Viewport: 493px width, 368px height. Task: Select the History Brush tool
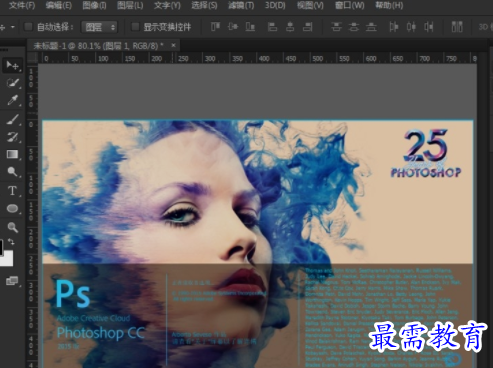click(x=12, y=137)
